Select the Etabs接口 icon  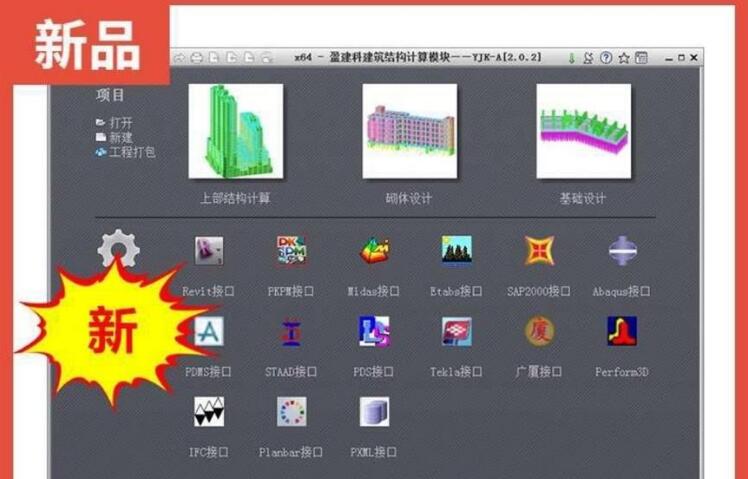[x=456, y=251]
